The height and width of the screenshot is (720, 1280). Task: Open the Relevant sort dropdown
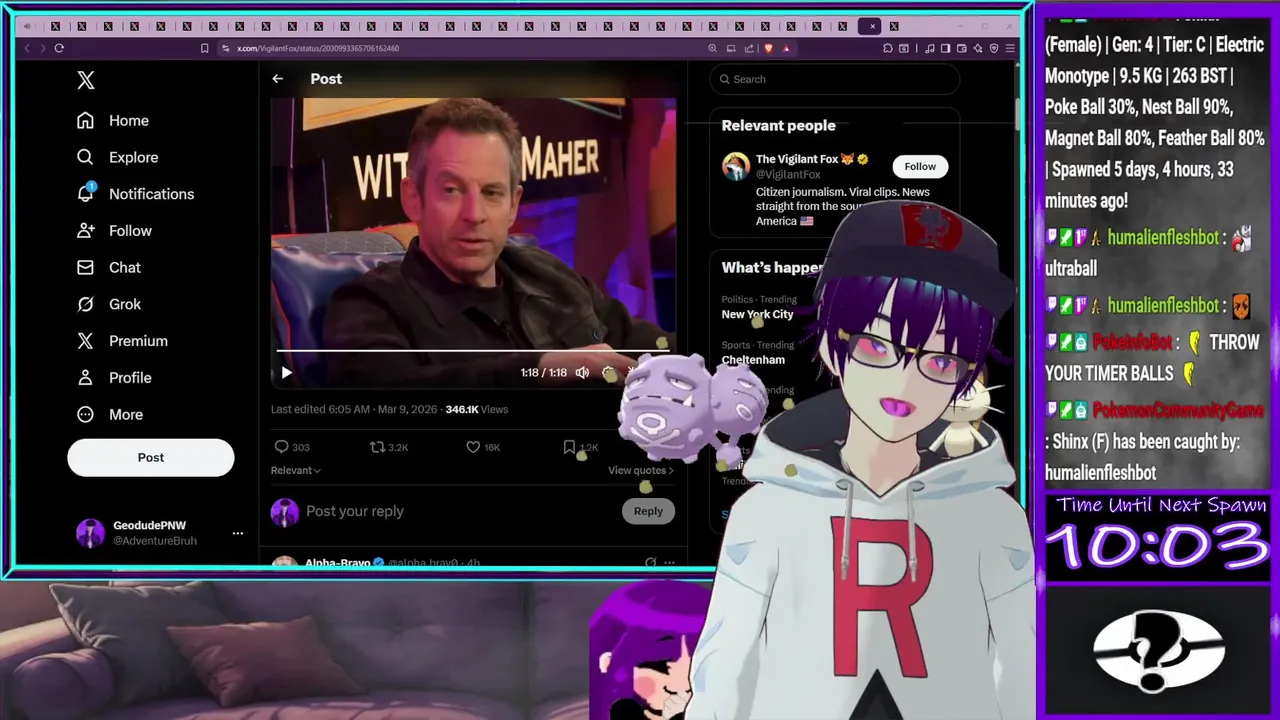(296, 470)
